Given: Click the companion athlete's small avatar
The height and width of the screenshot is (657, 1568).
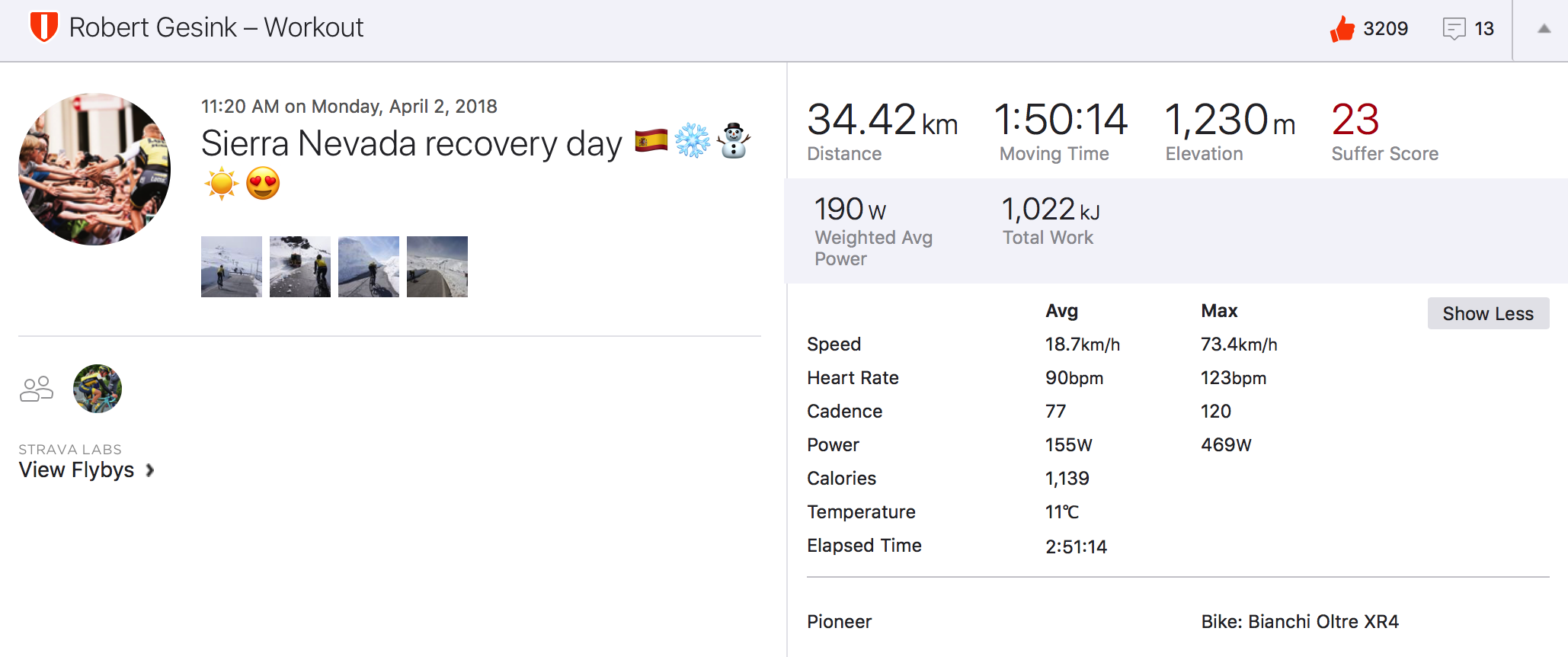Looking at the screenshot, I should [x=98, y=389].
